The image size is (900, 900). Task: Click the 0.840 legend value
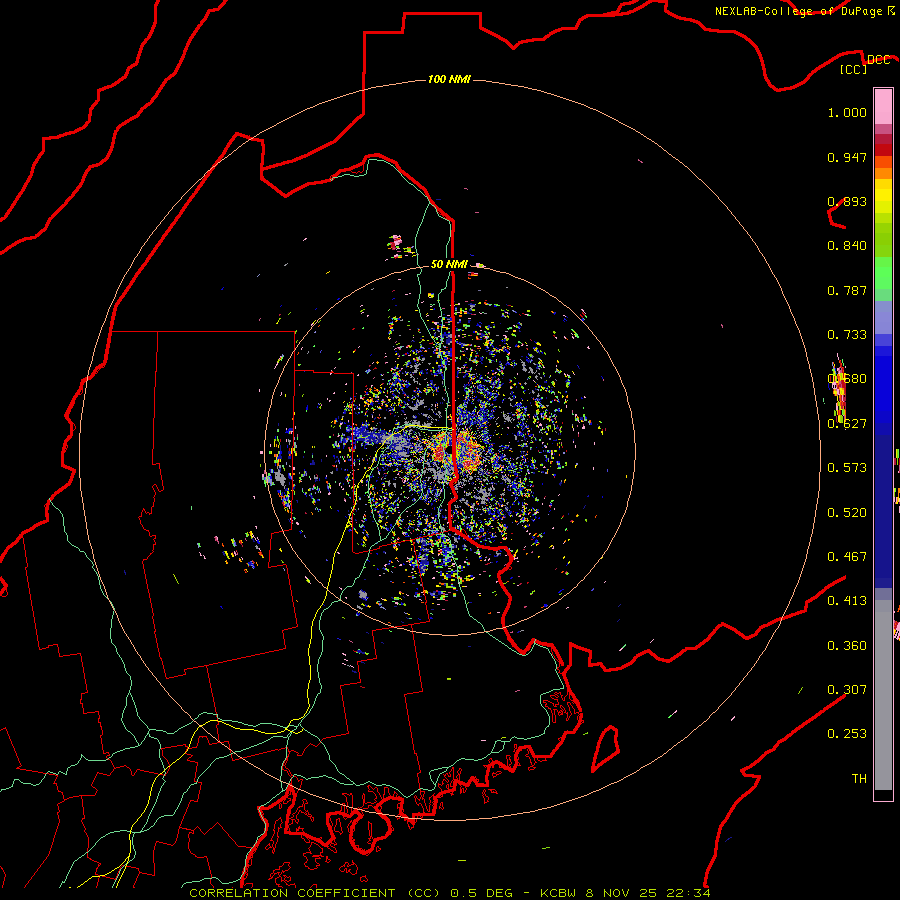tap(847, 246)
